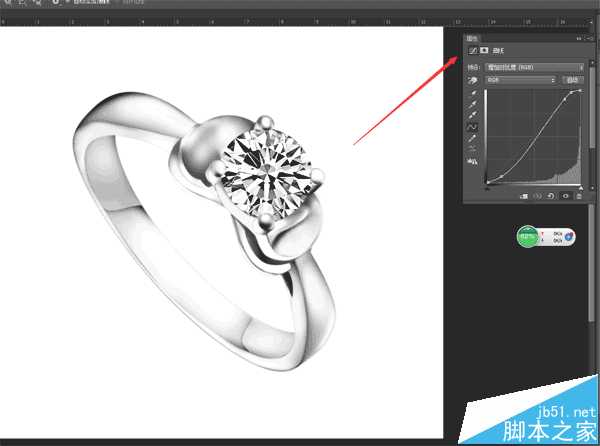Reset curves to adjustment defaults
The height and width of the screenshot is (446, 600).
click(x=551, y=196)
